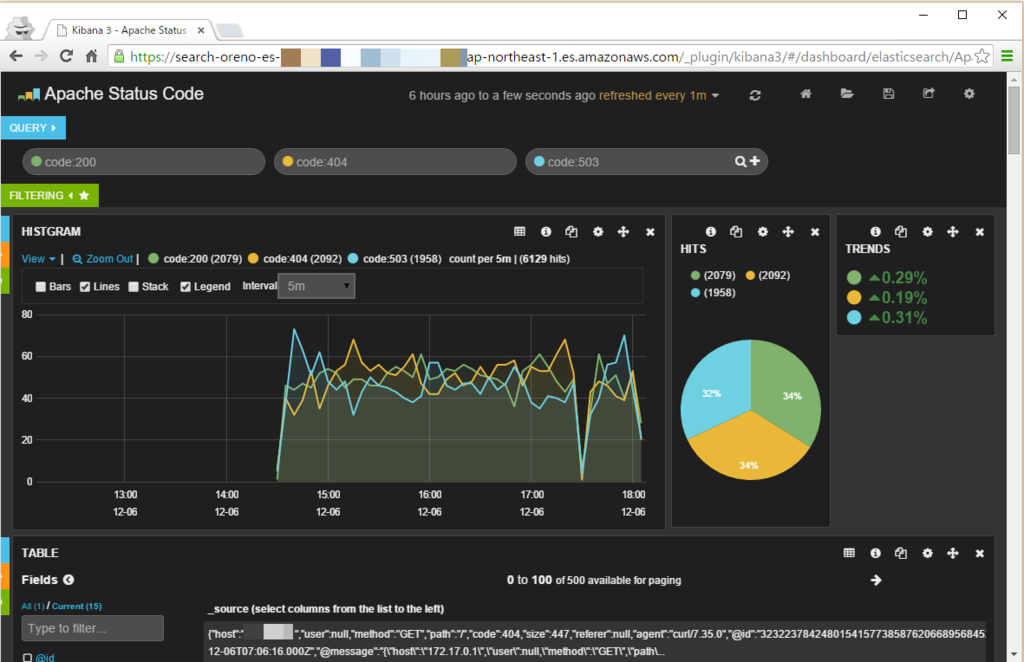Add a new query with the plus icon
The height and width of the screenshot is (662, 1024).
(x=755, y=161)
